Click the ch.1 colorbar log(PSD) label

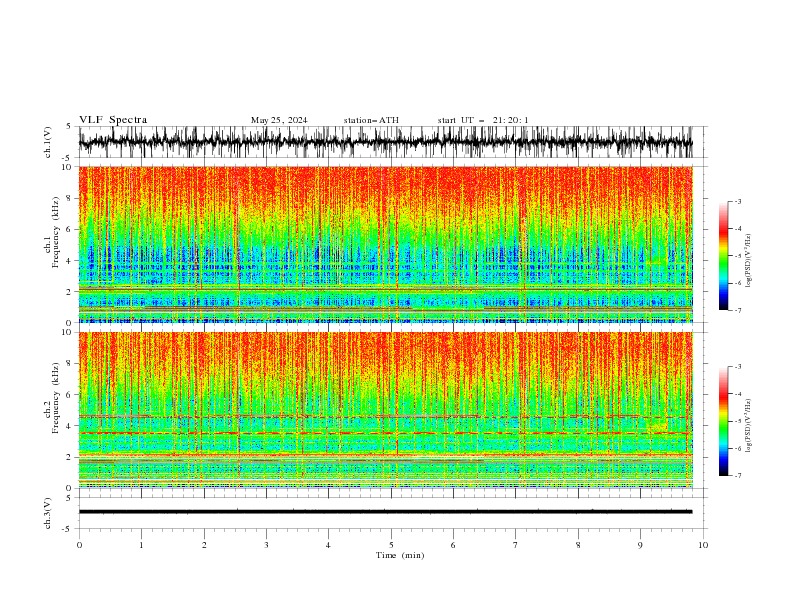tap(749, 261)
